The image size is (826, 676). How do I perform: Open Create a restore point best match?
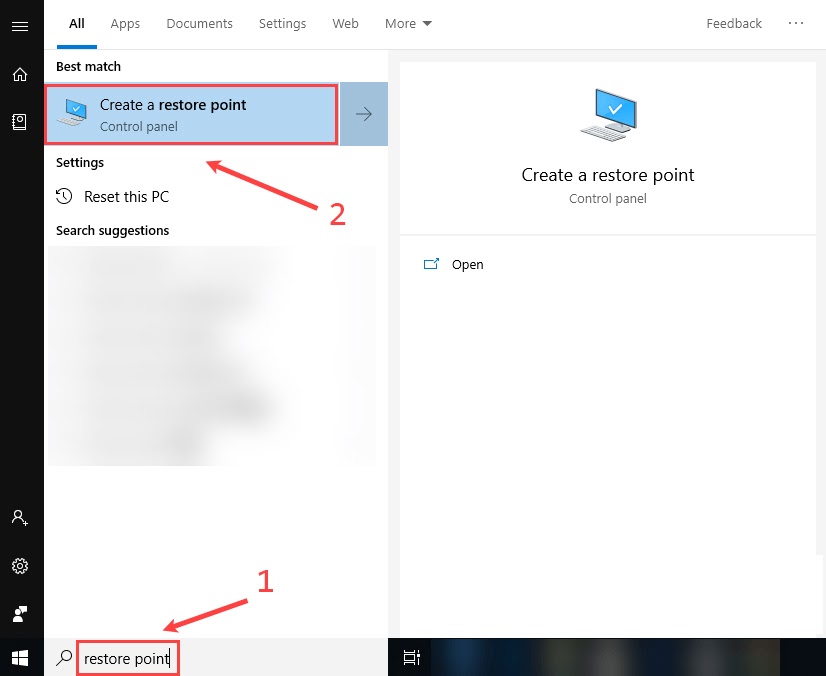click(x=191, y=114)
